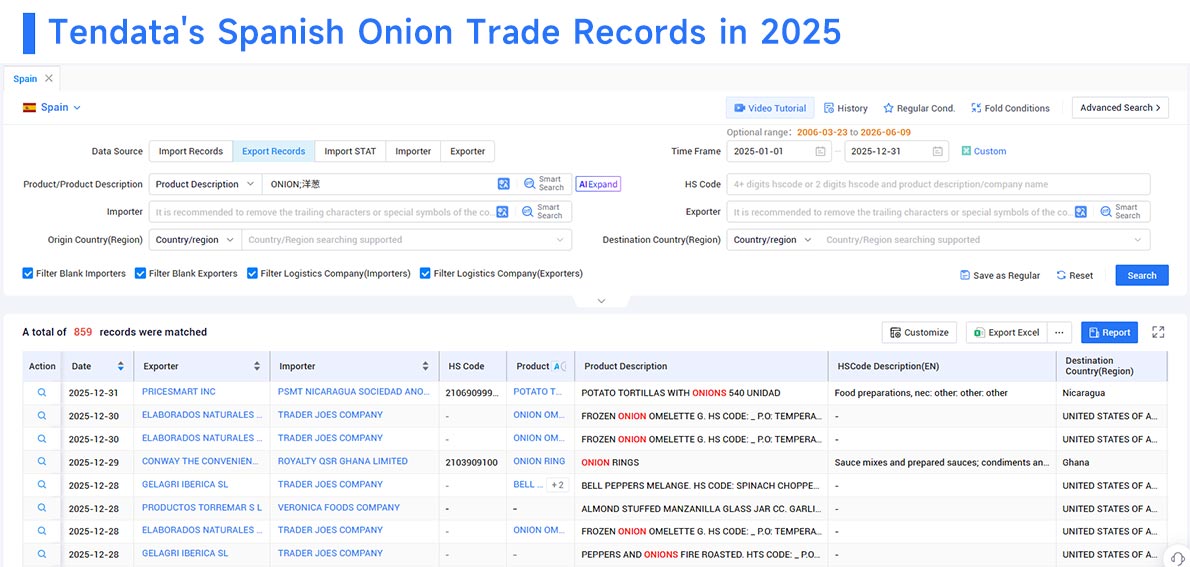View details of PRICESMART INC row

click(x=42, y=392)
